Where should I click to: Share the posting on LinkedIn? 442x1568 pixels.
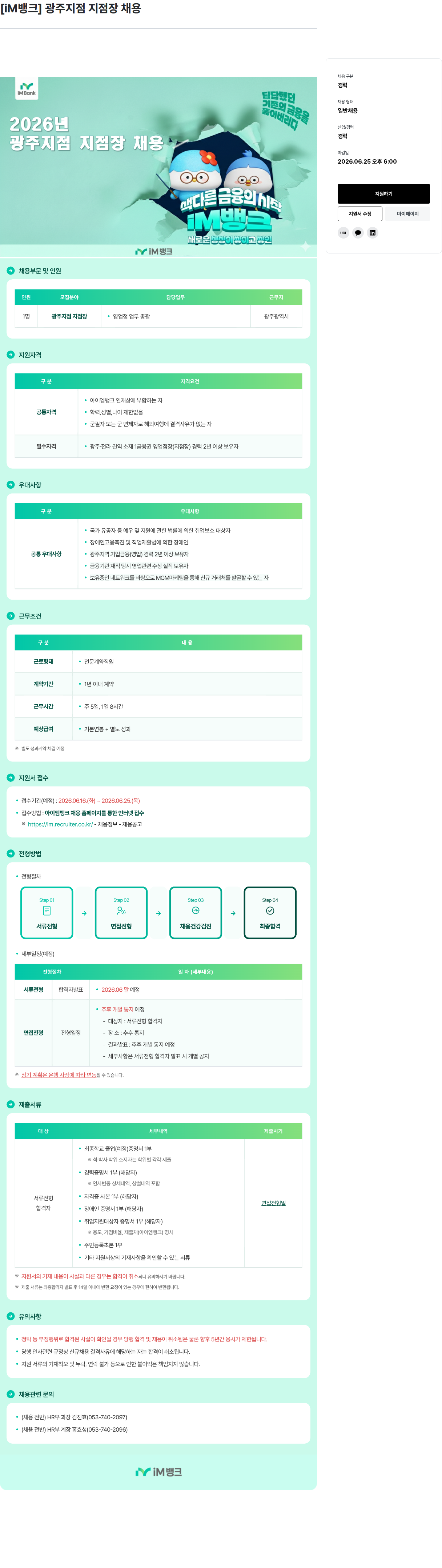point(373,232)
